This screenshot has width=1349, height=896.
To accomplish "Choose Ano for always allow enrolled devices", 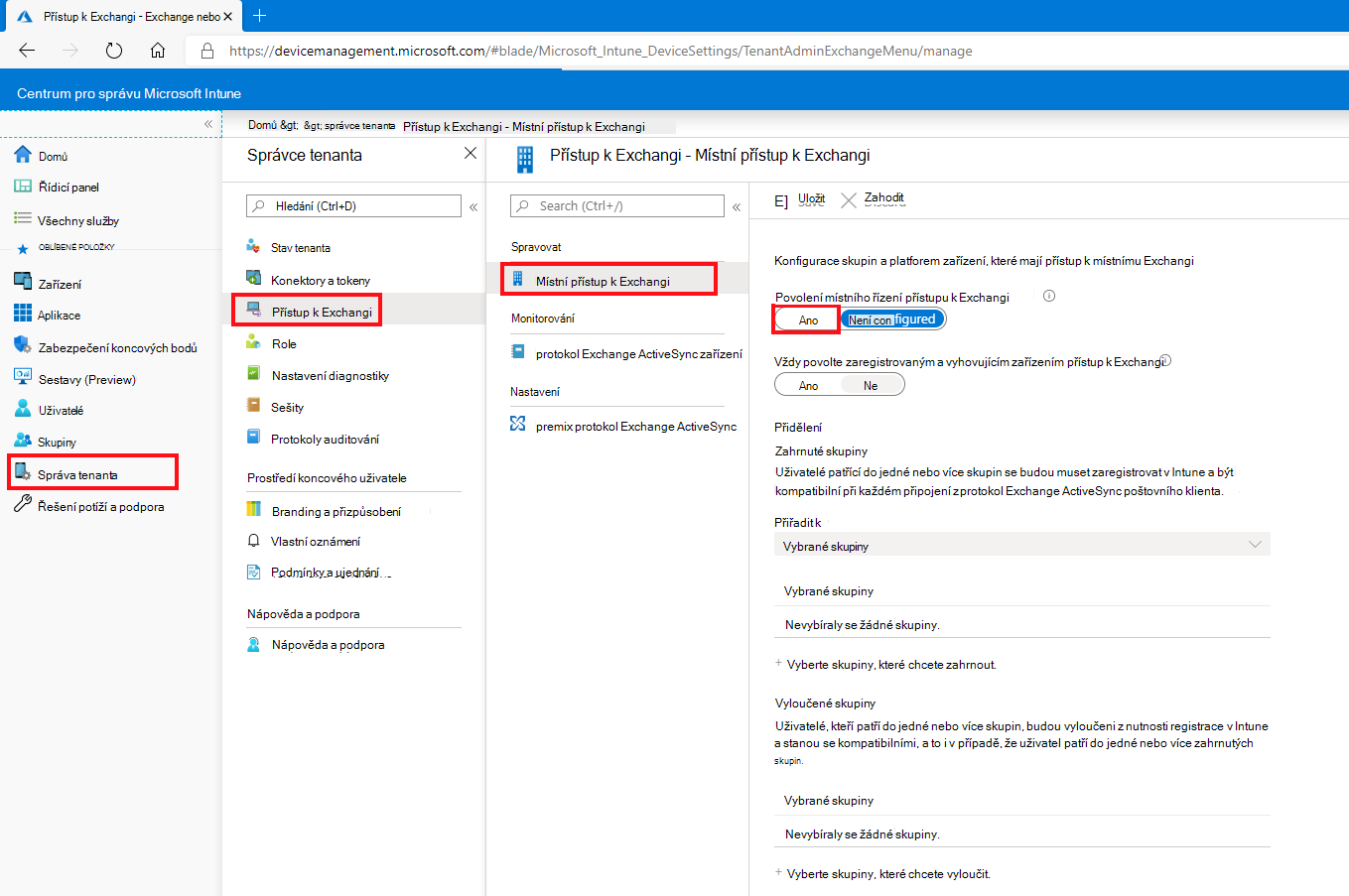I will click(808, 385).
